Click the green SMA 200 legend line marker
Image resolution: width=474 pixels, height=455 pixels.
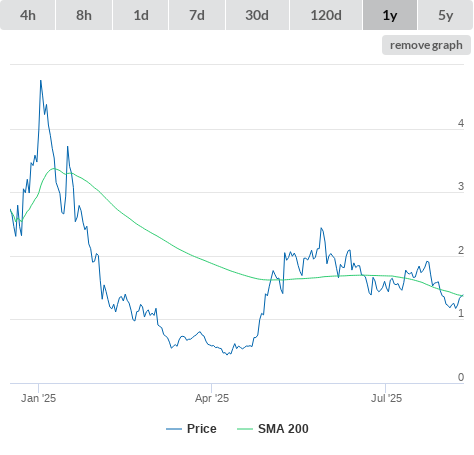[245, 429]
